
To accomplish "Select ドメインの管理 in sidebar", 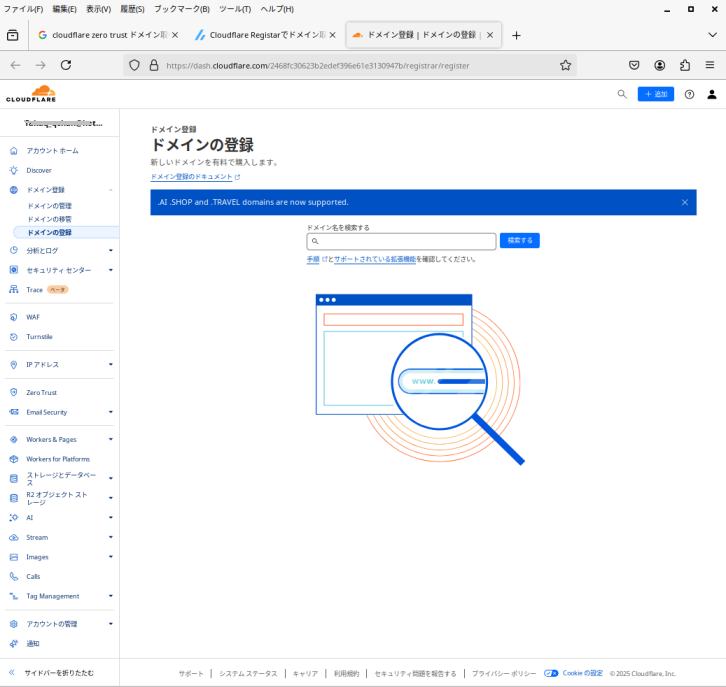I will 50,206.
